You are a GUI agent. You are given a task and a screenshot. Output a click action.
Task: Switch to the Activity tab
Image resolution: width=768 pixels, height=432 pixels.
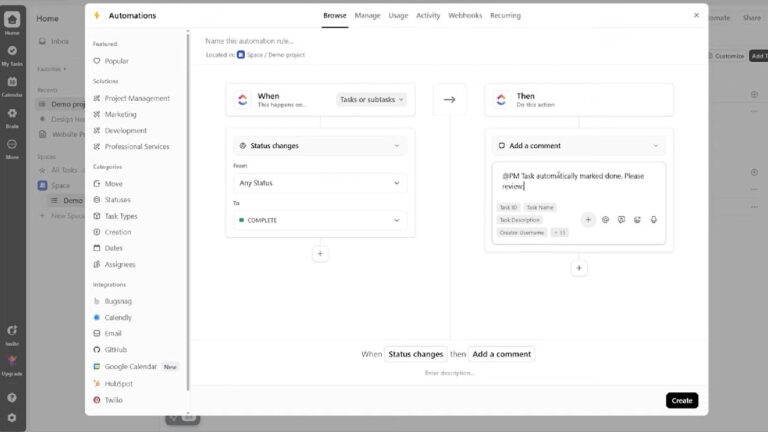pyautogui.click(x=428, y=16)
